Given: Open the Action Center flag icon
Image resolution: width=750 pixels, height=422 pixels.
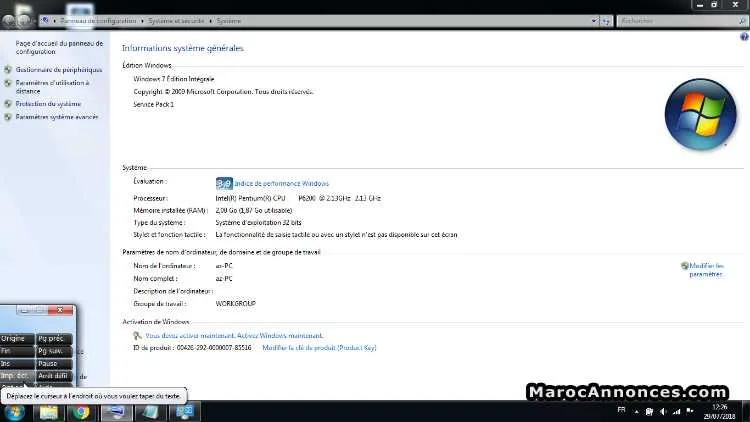Looking at the screenshot, I should (690, 411).
